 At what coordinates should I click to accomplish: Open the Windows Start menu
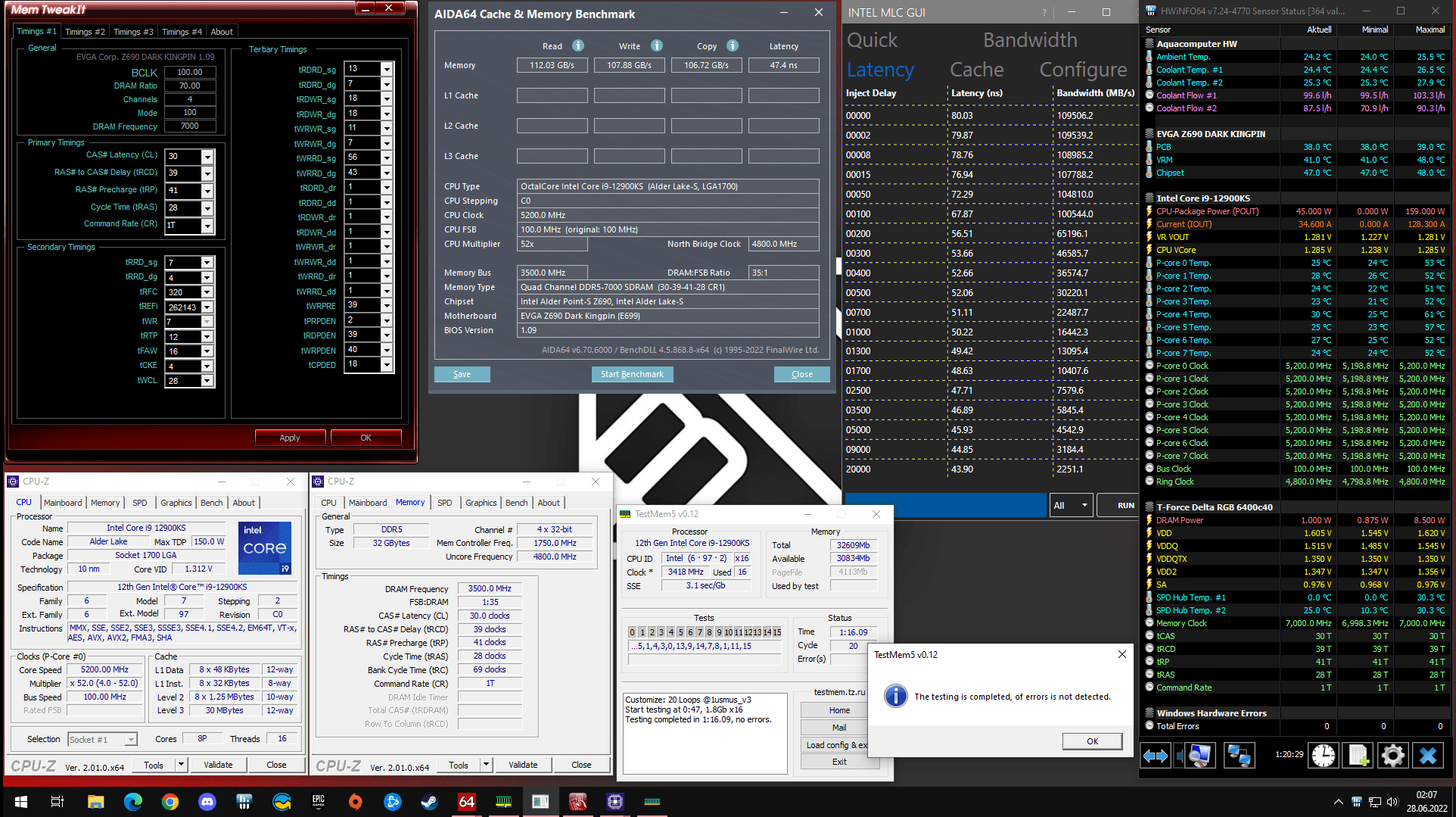(x=21, y=801)
